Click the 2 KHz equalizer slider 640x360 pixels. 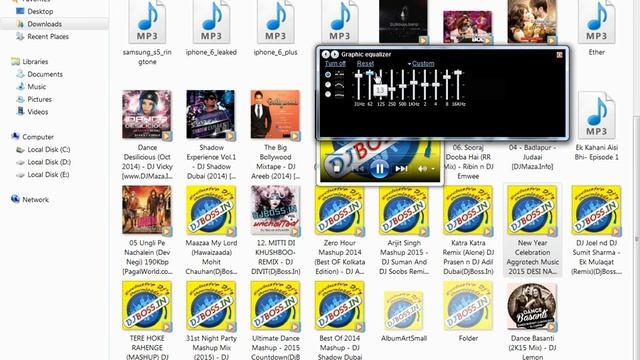(425, 84)
